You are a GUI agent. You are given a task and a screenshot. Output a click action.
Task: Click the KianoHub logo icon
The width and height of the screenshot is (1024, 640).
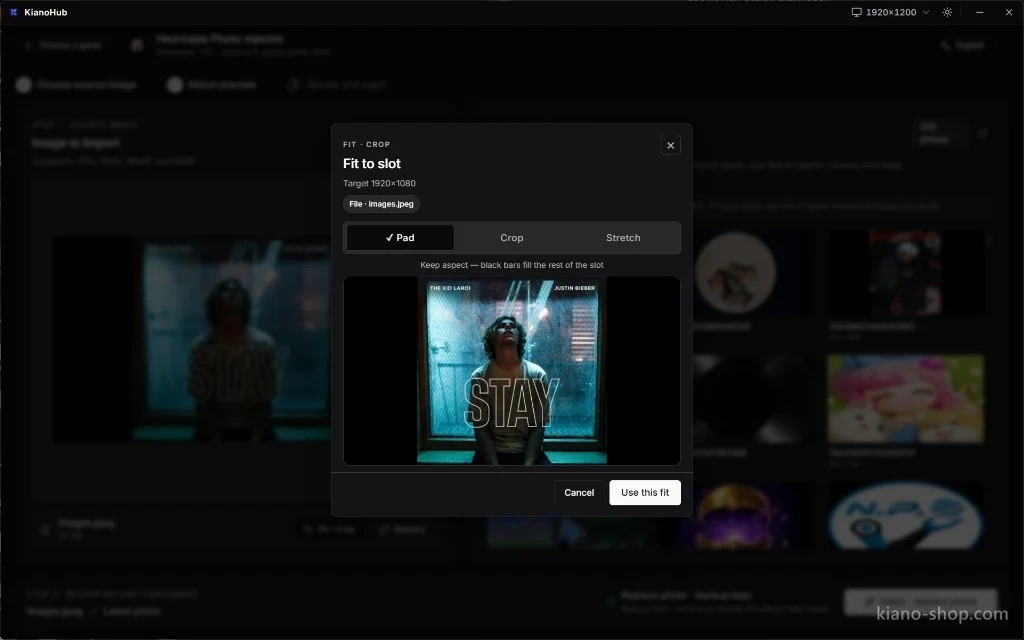pos(14,12)
